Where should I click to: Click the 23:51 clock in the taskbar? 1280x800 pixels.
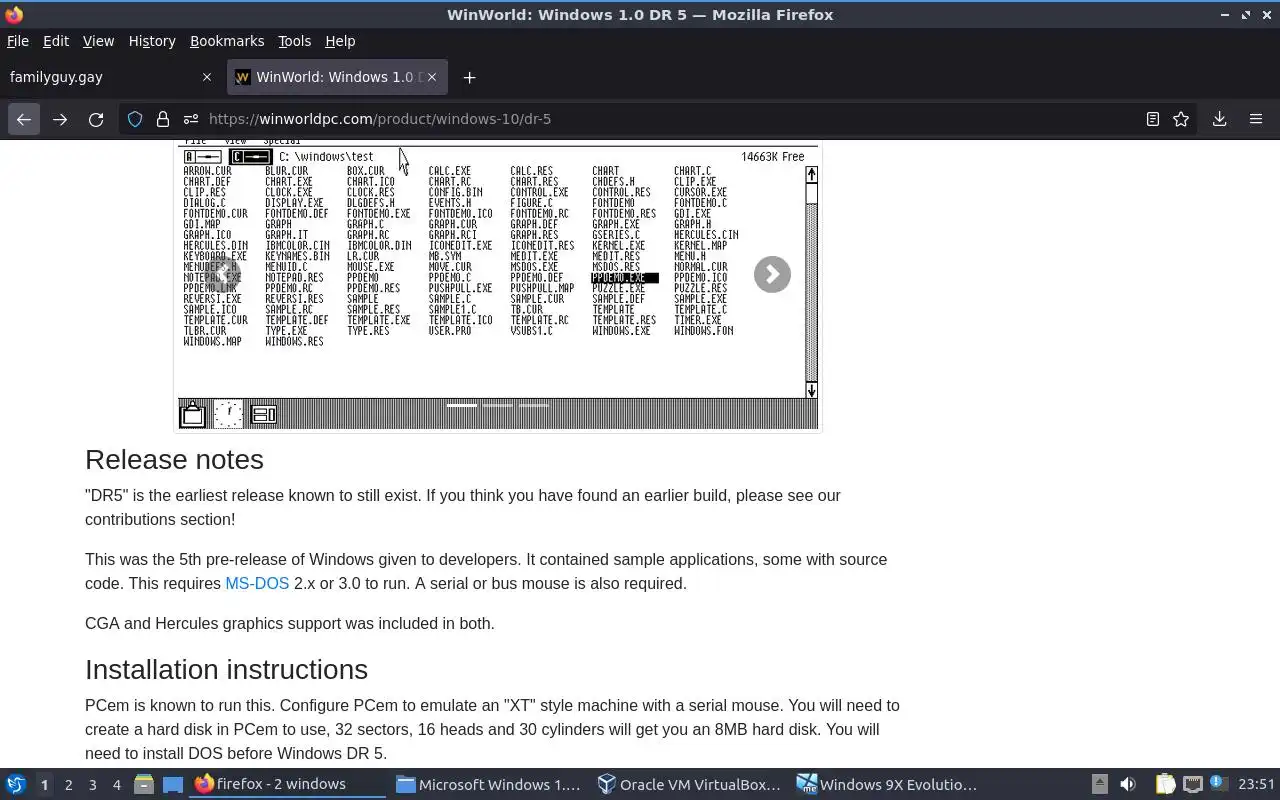tap(1256, 784)
